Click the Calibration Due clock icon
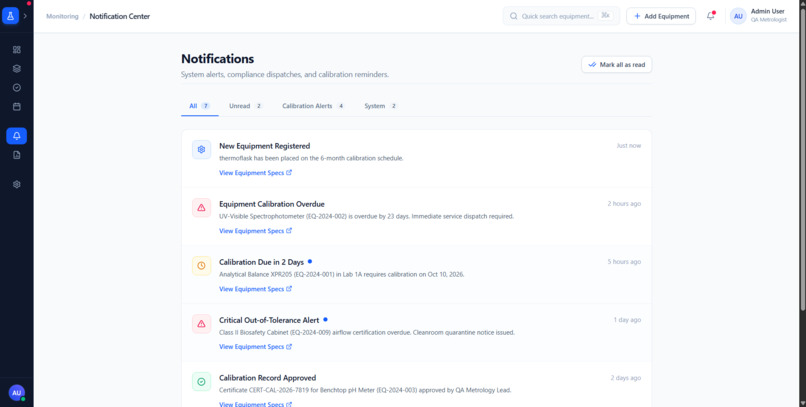806x407 pixels. (202, 266)
